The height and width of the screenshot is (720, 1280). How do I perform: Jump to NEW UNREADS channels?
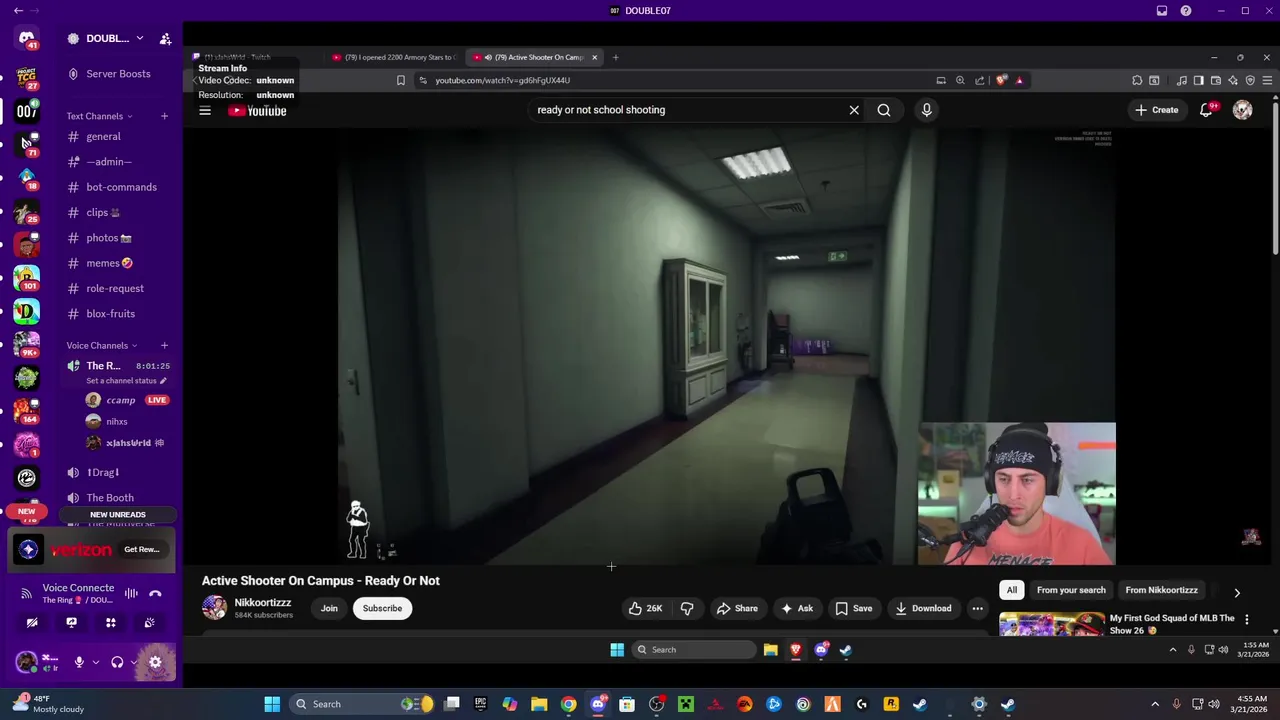coord(118,515)
